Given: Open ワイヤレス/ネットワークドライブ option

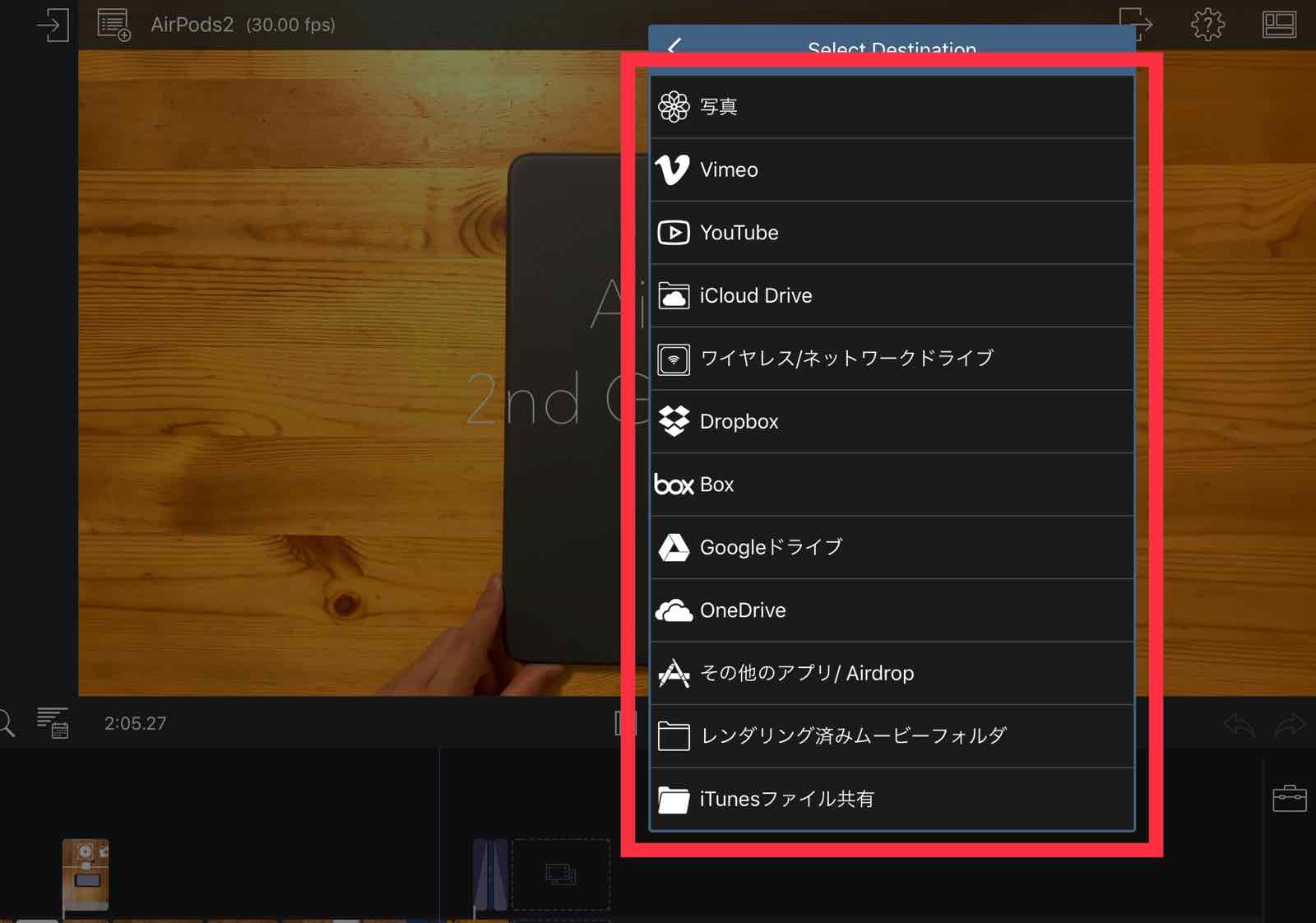Looking at the screenshot, I should click(892, 359).
